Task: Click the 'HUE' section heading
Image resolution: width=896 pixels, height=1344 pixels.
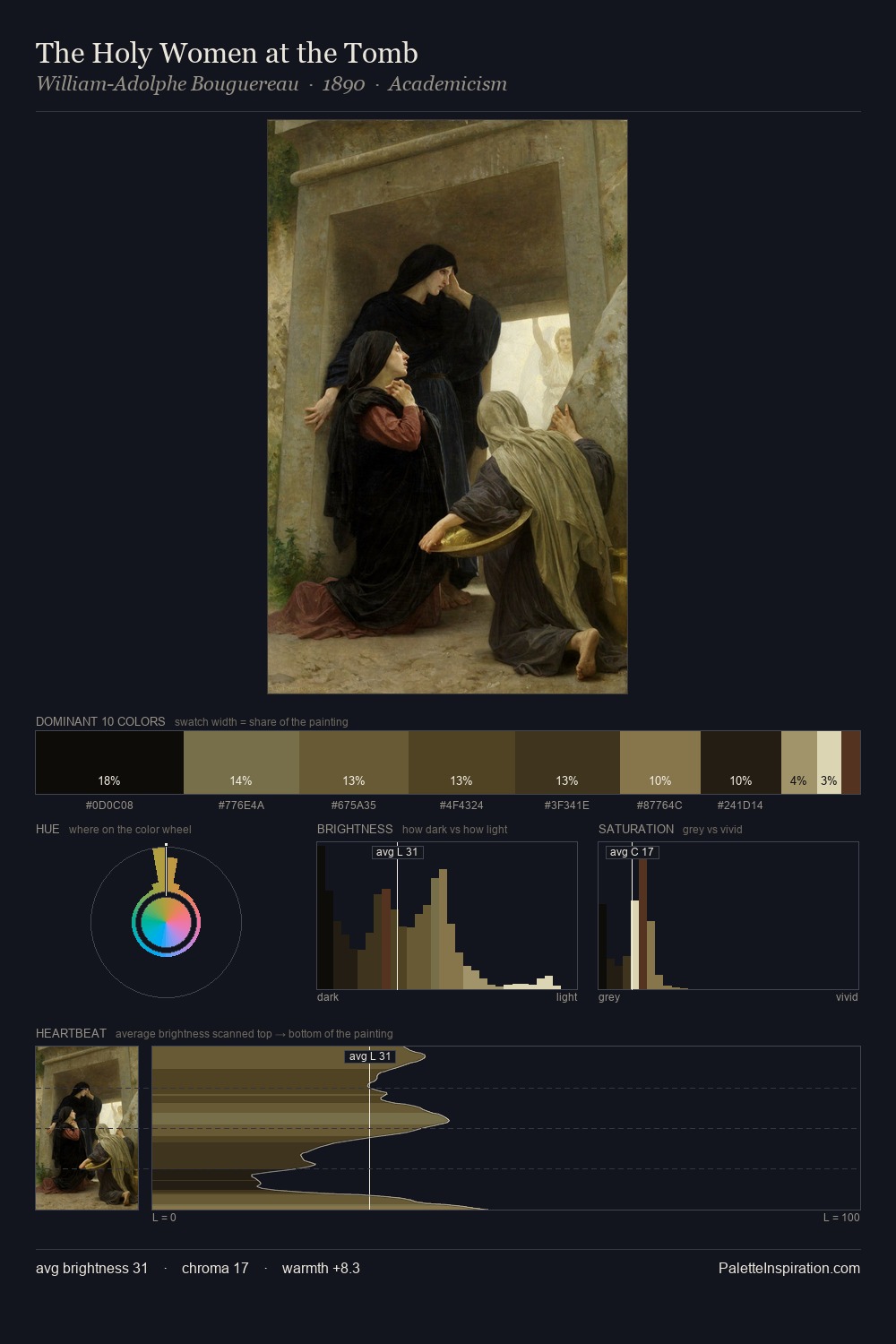Action: 47,829
